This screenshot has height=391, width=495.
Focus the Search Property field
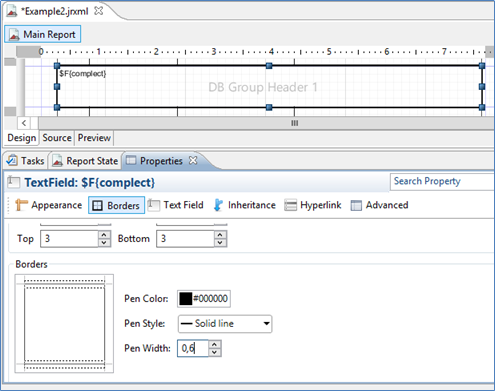(442, 181)
